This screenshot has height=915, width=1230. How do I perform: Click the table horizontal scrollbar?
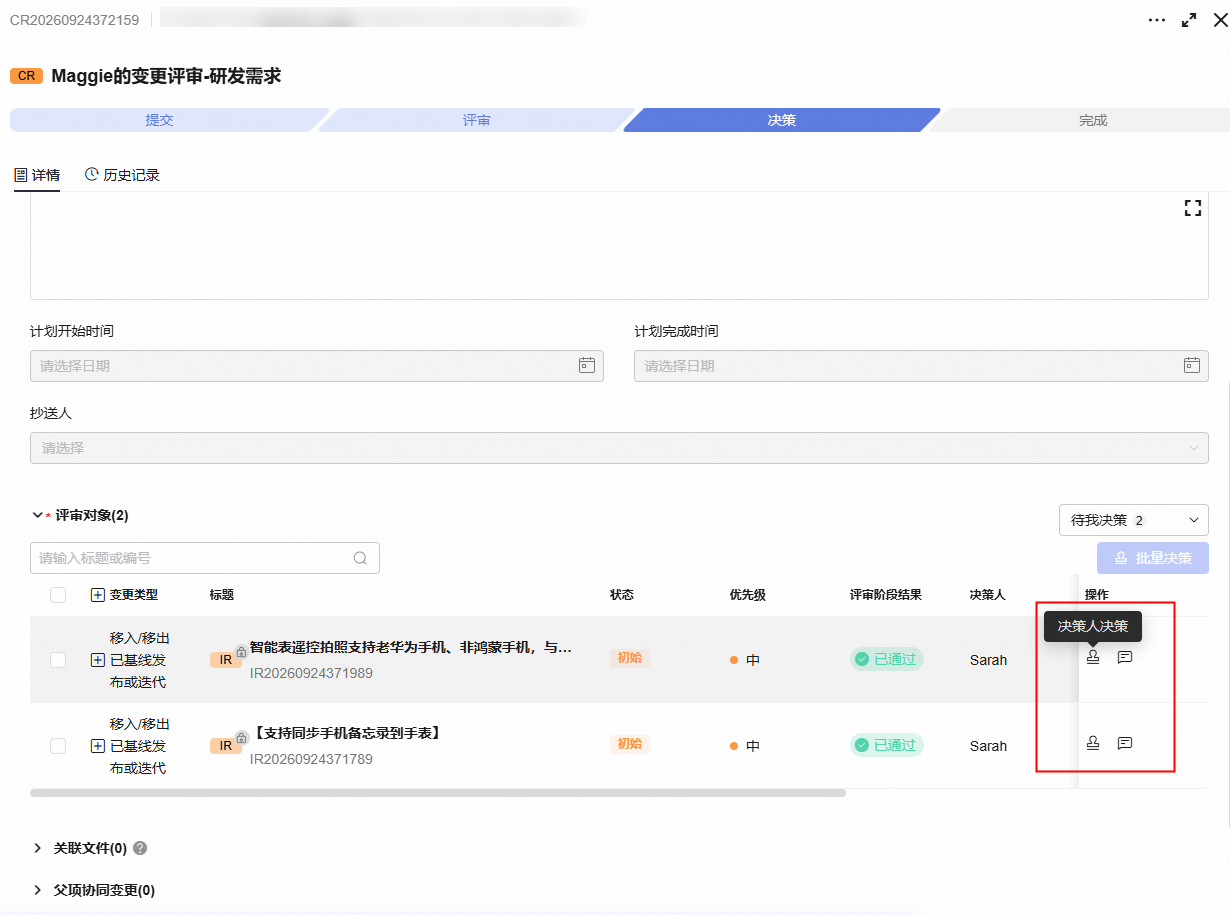438,793
